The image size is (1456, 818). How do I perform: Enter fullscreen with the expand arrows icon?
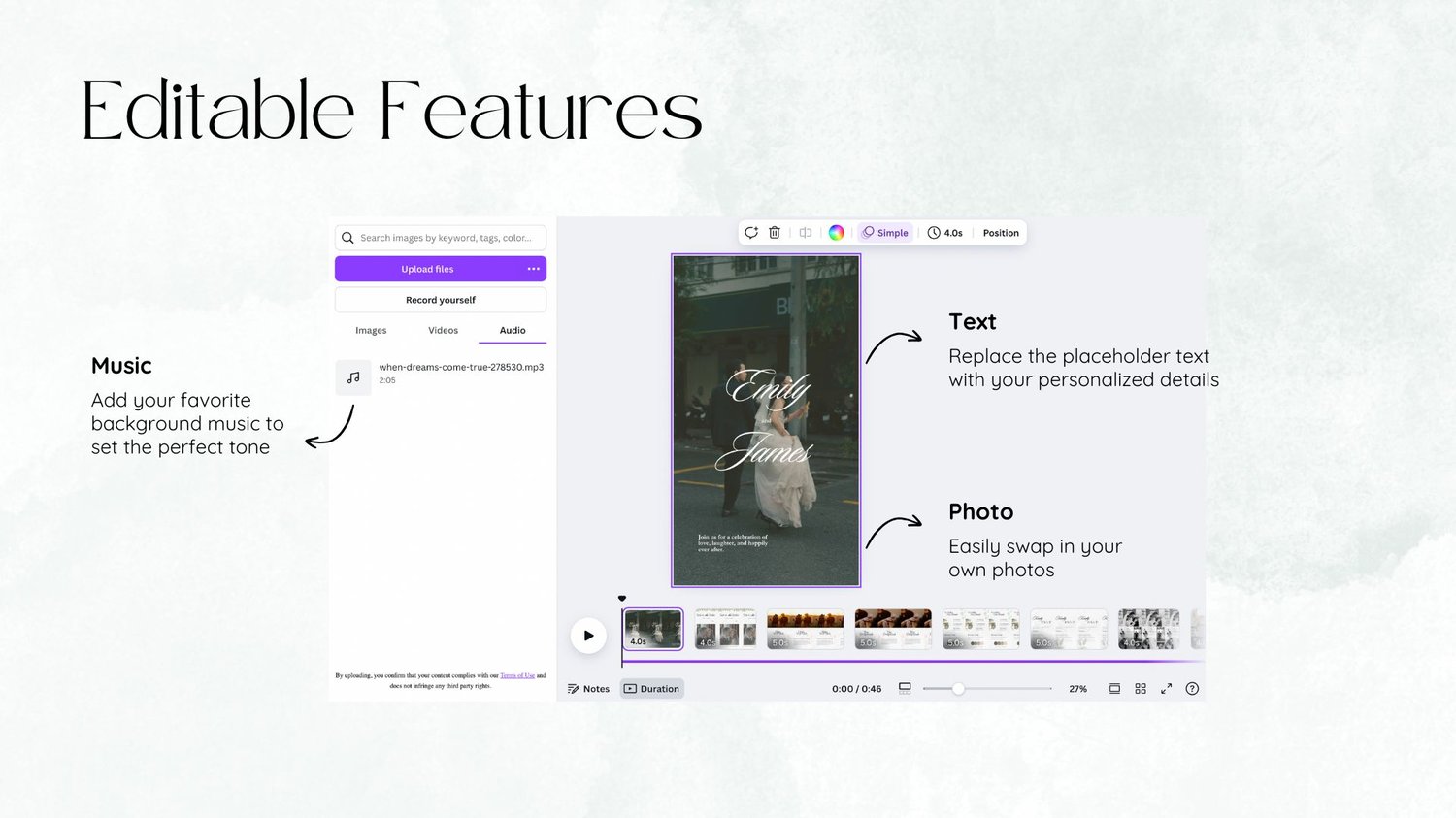(1166, 689)
